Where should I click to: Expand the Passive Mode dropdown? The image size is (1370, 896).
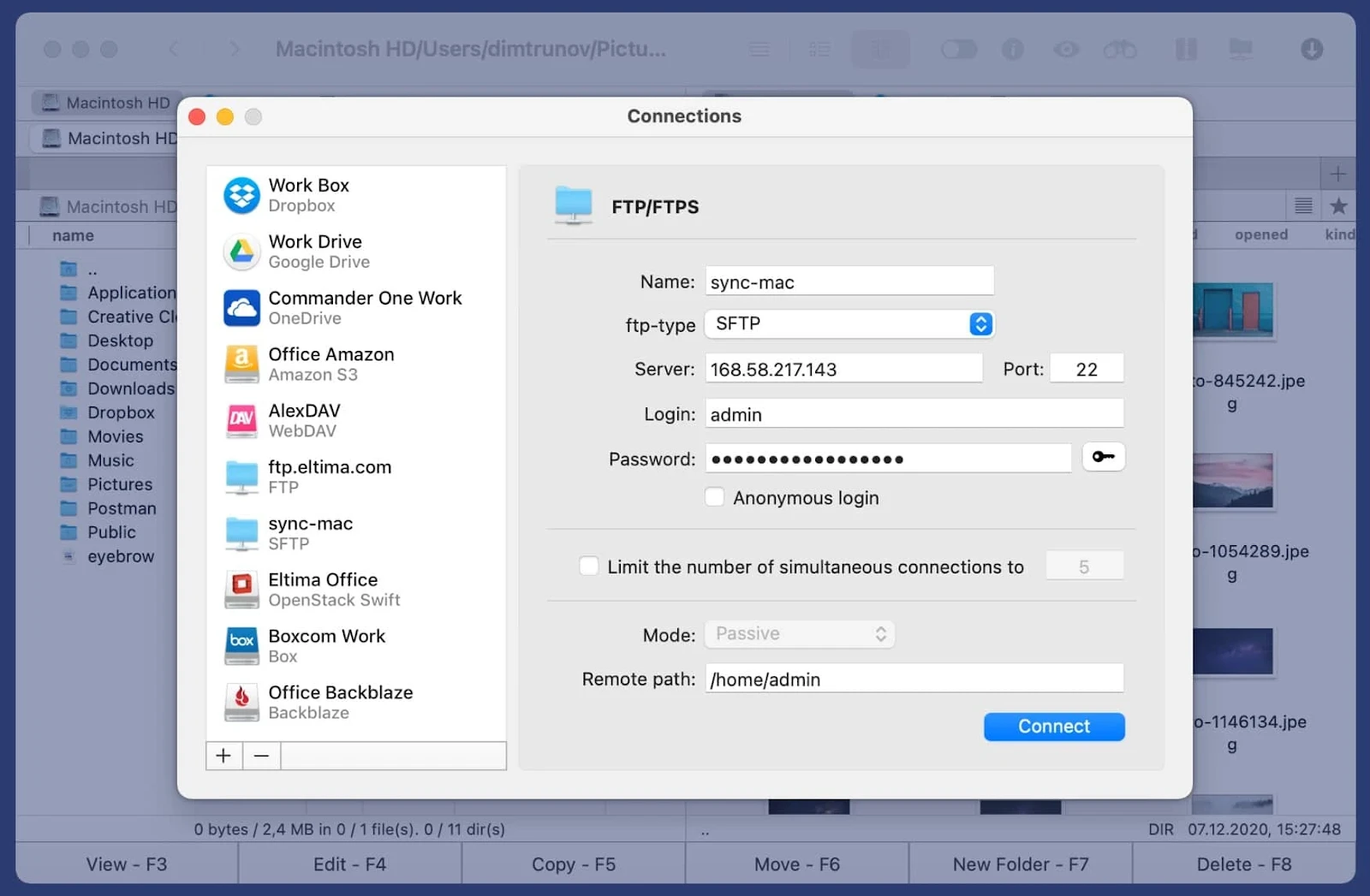point(799,634)
